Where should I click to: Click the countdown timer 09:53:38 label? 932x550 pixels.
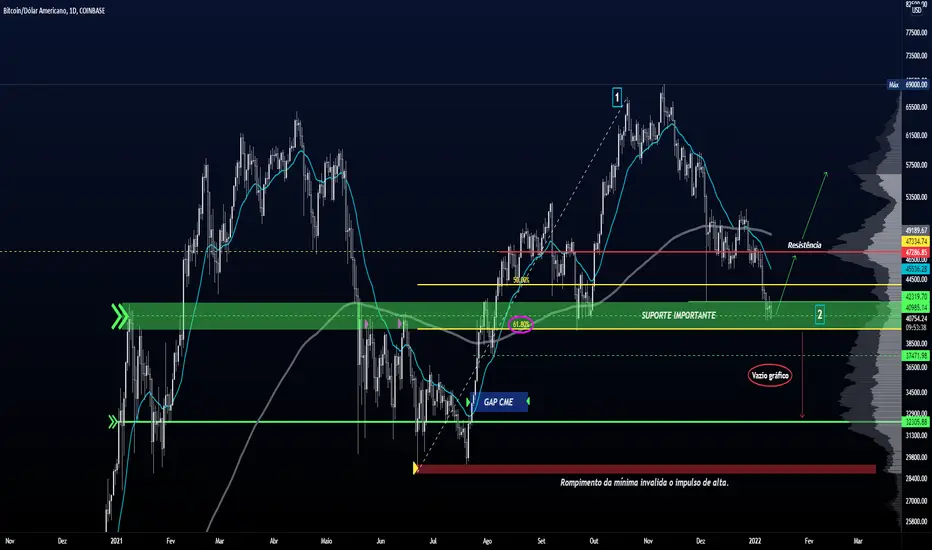click(x=916, y=328)
